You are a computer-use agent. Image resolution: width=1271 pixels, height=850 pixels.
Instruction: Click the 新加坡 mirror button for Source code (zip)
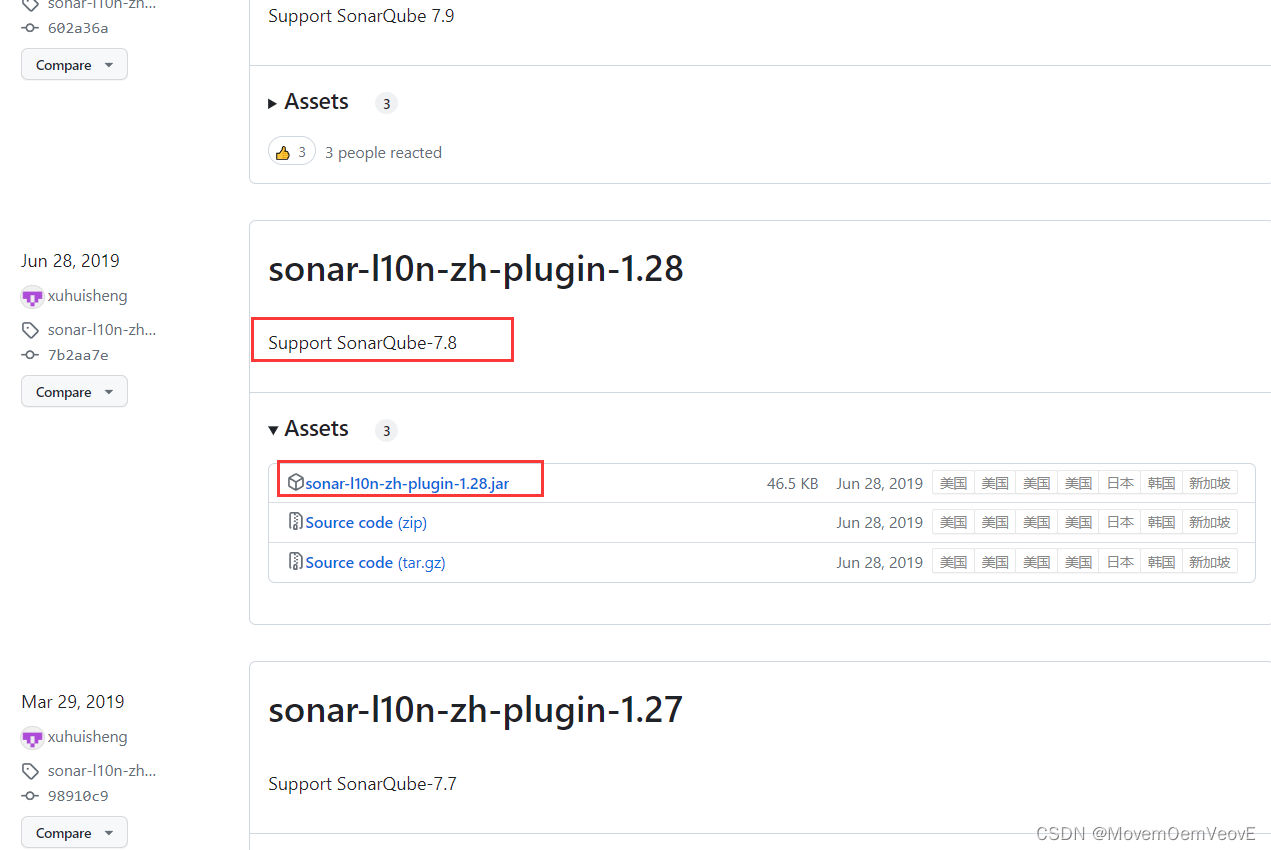(1210, 521)
